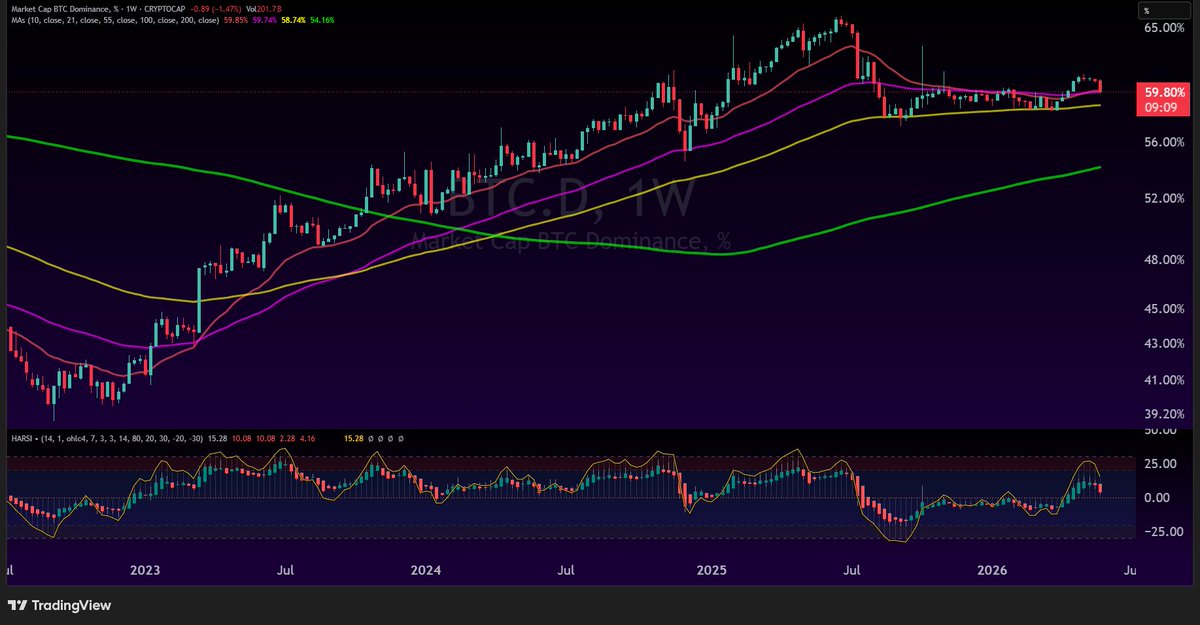Select the HARSI indicator legend title
The width and height of the screenshot is (1200, 625).
coord(107,438)
